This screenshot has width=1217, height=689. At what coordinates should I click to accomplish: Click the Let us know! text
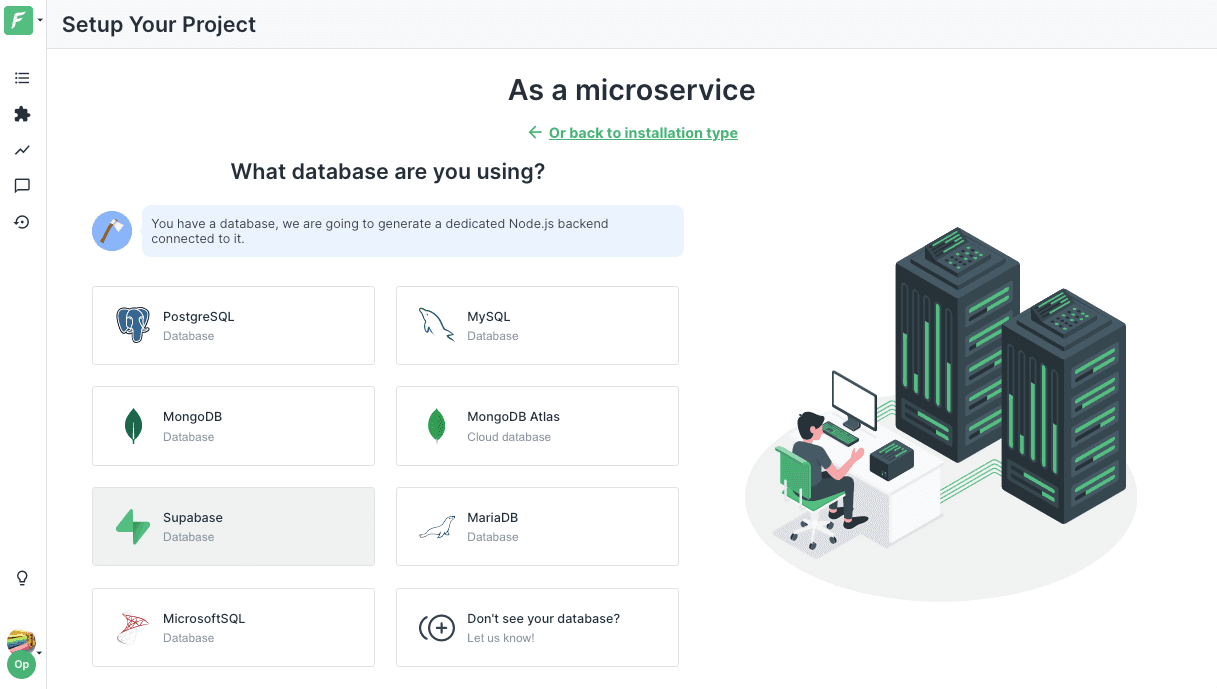point(501,638)
